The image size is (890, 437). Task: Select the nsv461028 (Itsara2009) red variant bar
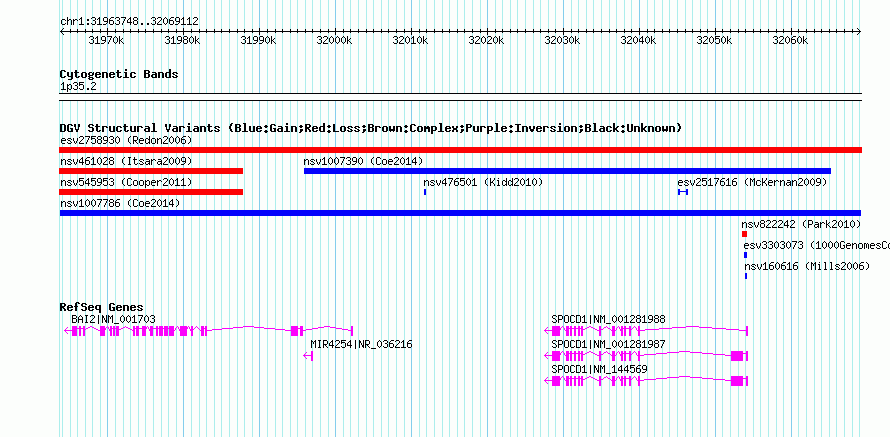151,171
